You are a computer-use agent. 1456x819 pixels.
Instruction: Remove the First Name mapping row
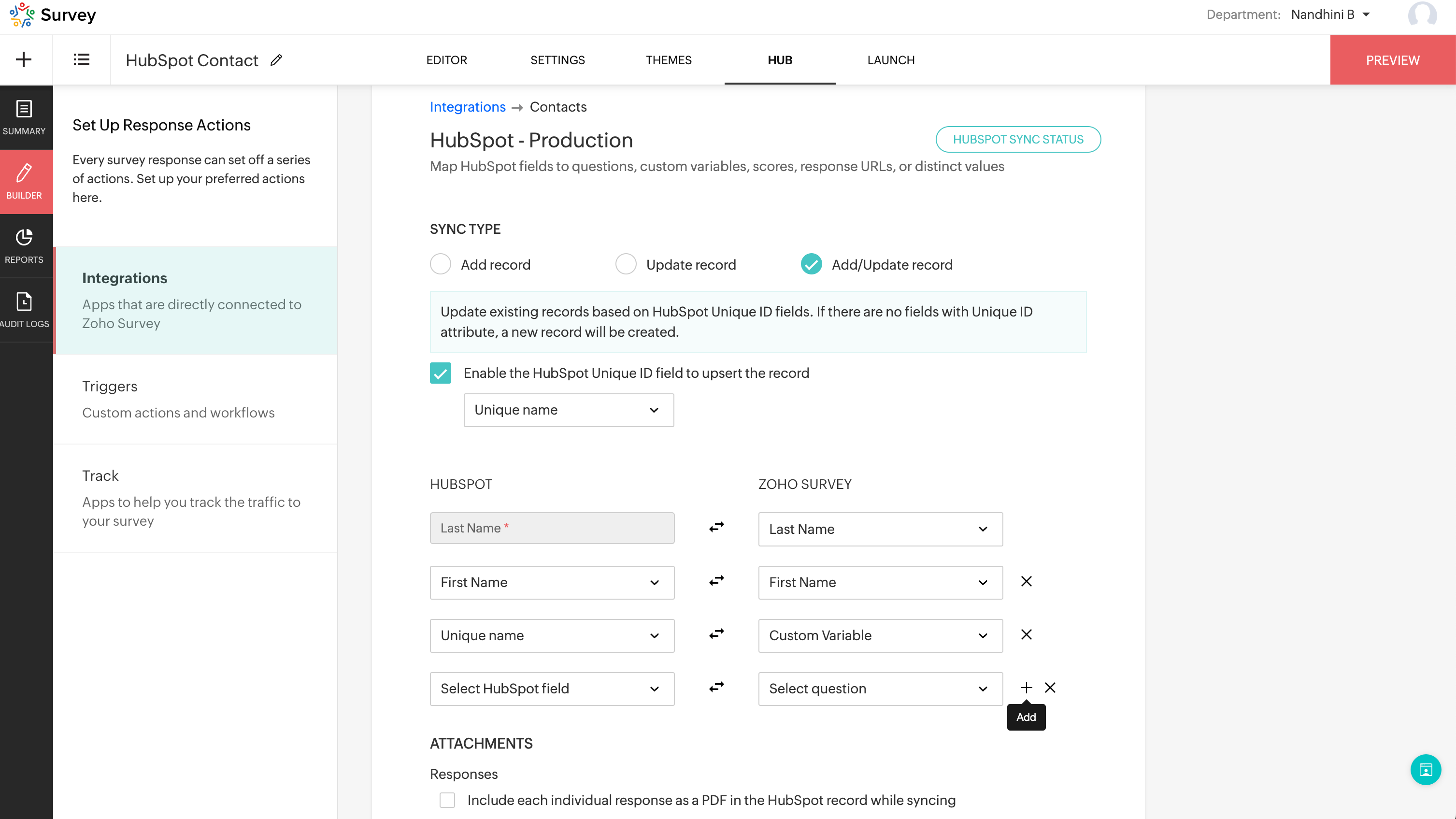(x=1027, y=582)
